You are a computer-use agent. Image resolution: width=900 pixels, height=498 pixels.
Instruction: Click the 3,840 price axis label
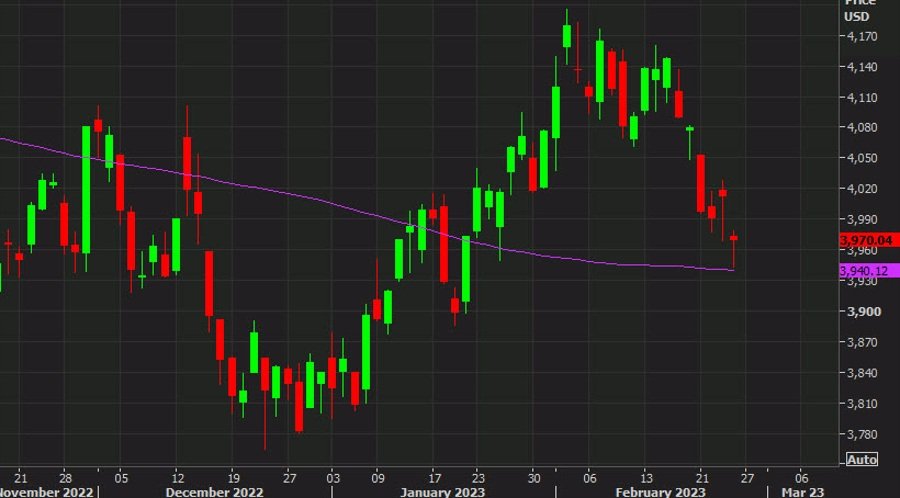[x=860, y=373]
